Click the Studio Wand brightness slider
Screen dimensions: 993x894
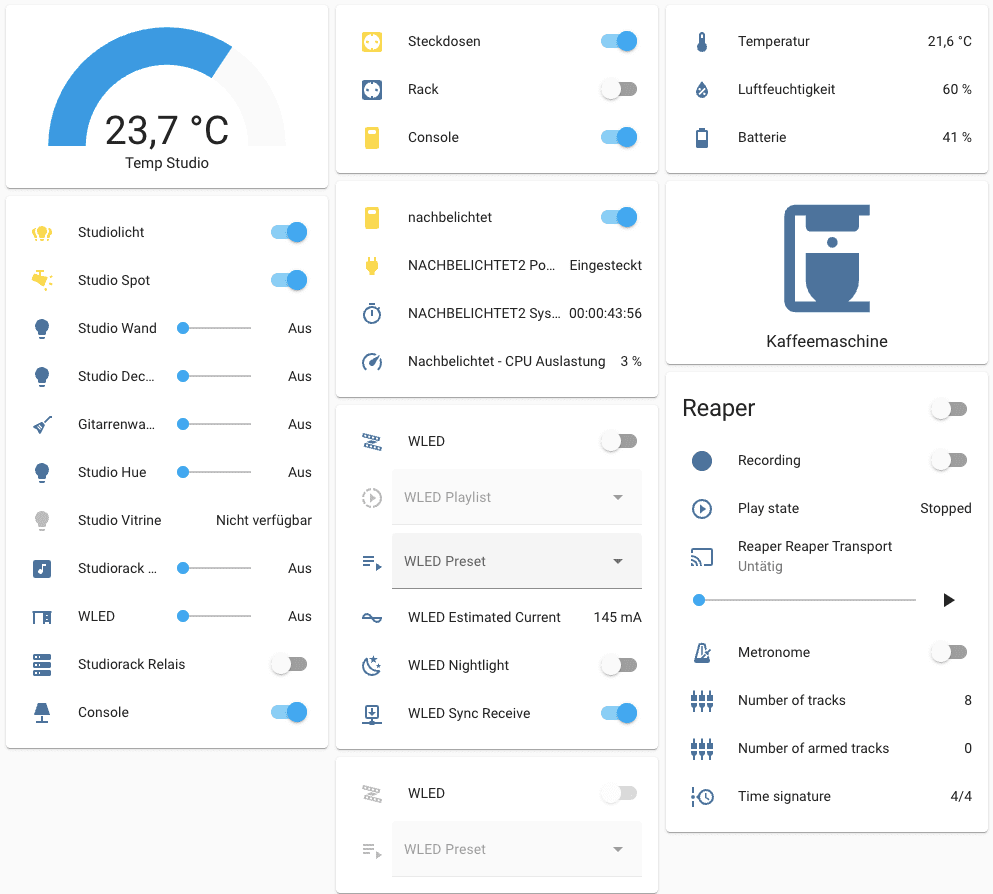tap(216, 329)
